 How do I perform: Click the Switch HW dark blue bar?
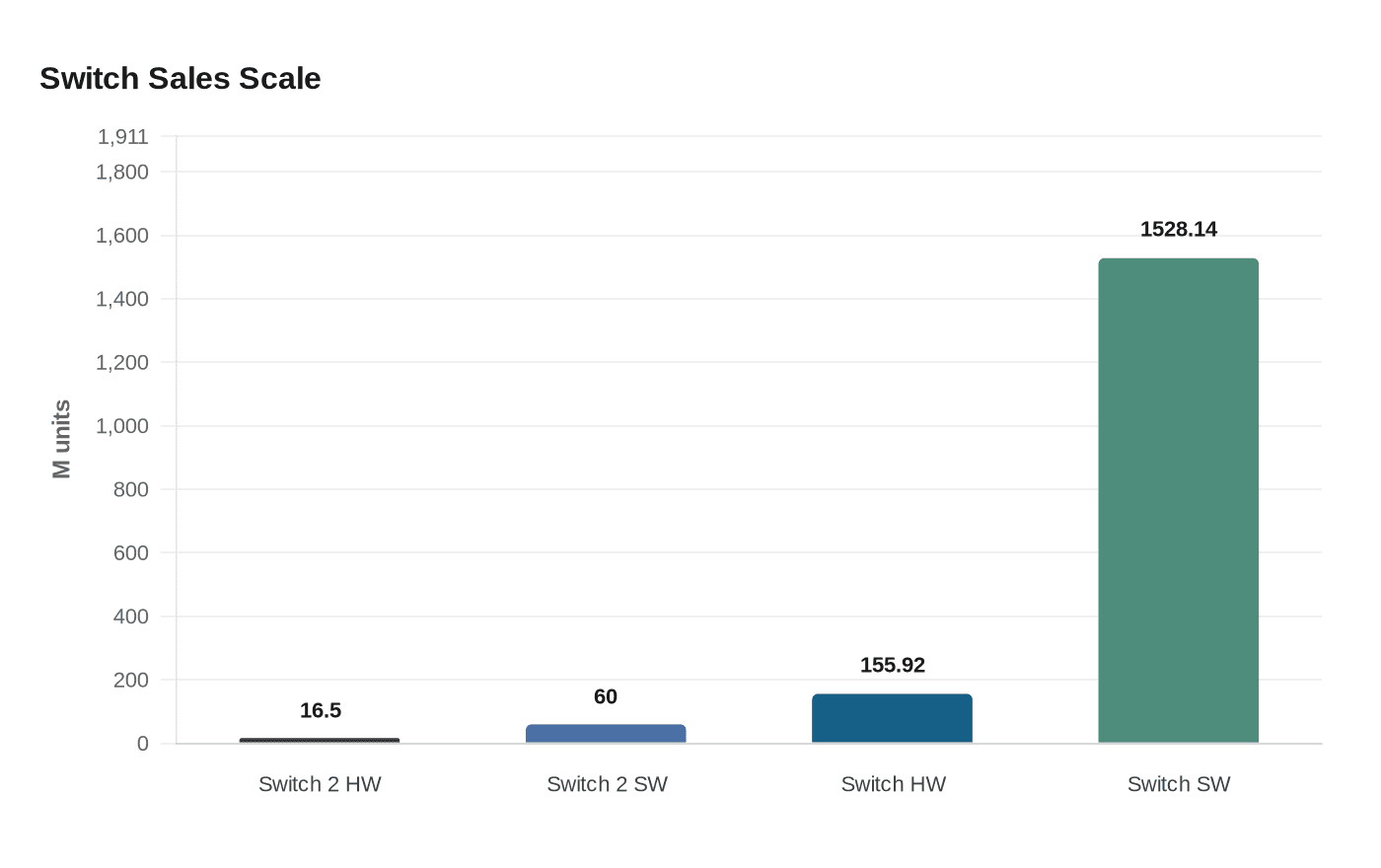[x=892, y=719]
